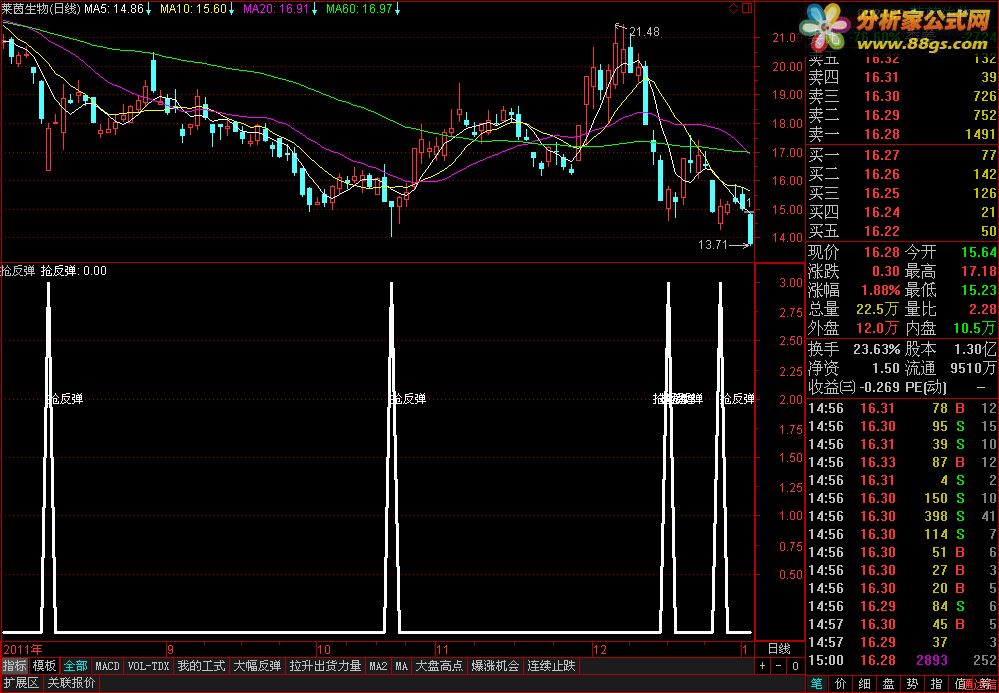Click the 卖四 ask row at 16.31
Image resolution: width=999 pixels, height=693 pixels.
click(902, 77)
